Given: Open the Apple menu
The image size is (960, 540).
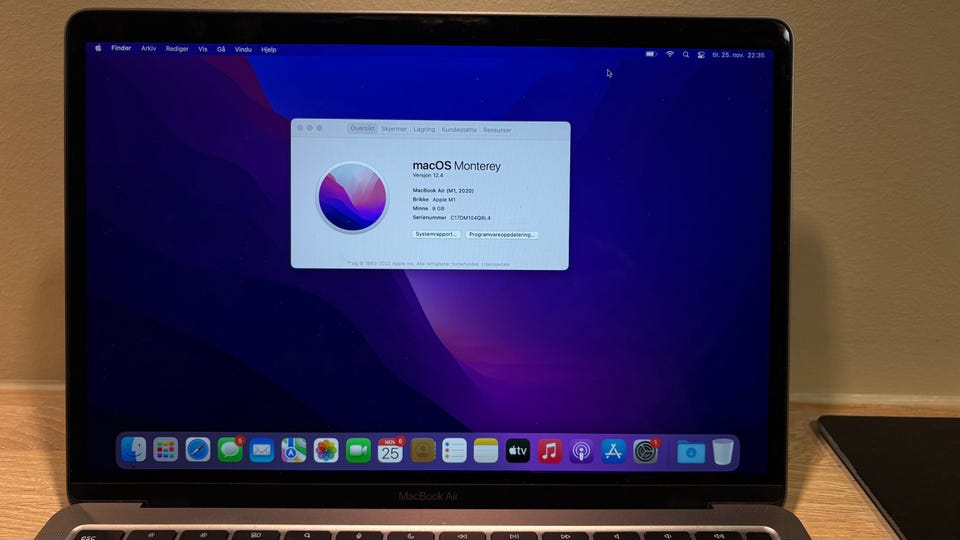Looking at the screenshot, I should 98,48.
